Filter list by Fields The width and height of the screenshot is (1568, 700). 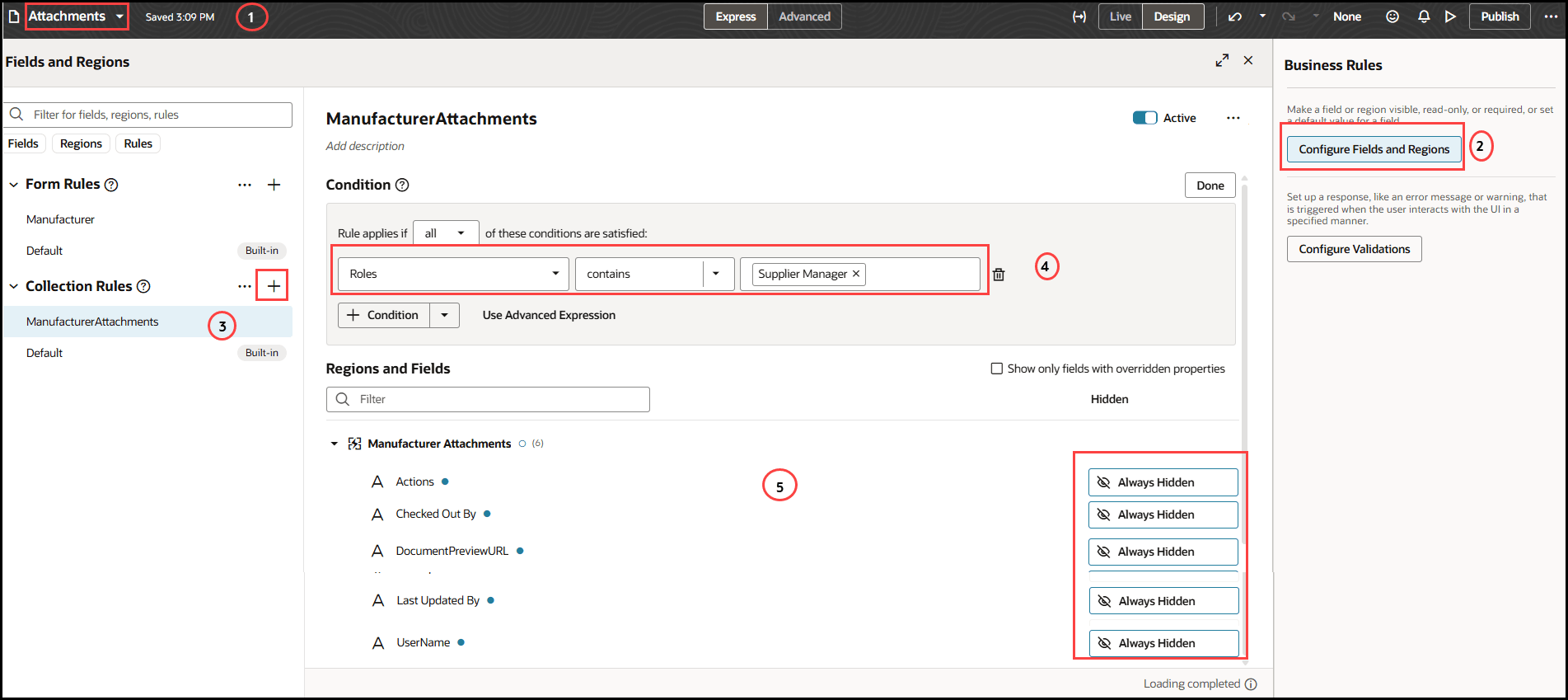(23, 143)
